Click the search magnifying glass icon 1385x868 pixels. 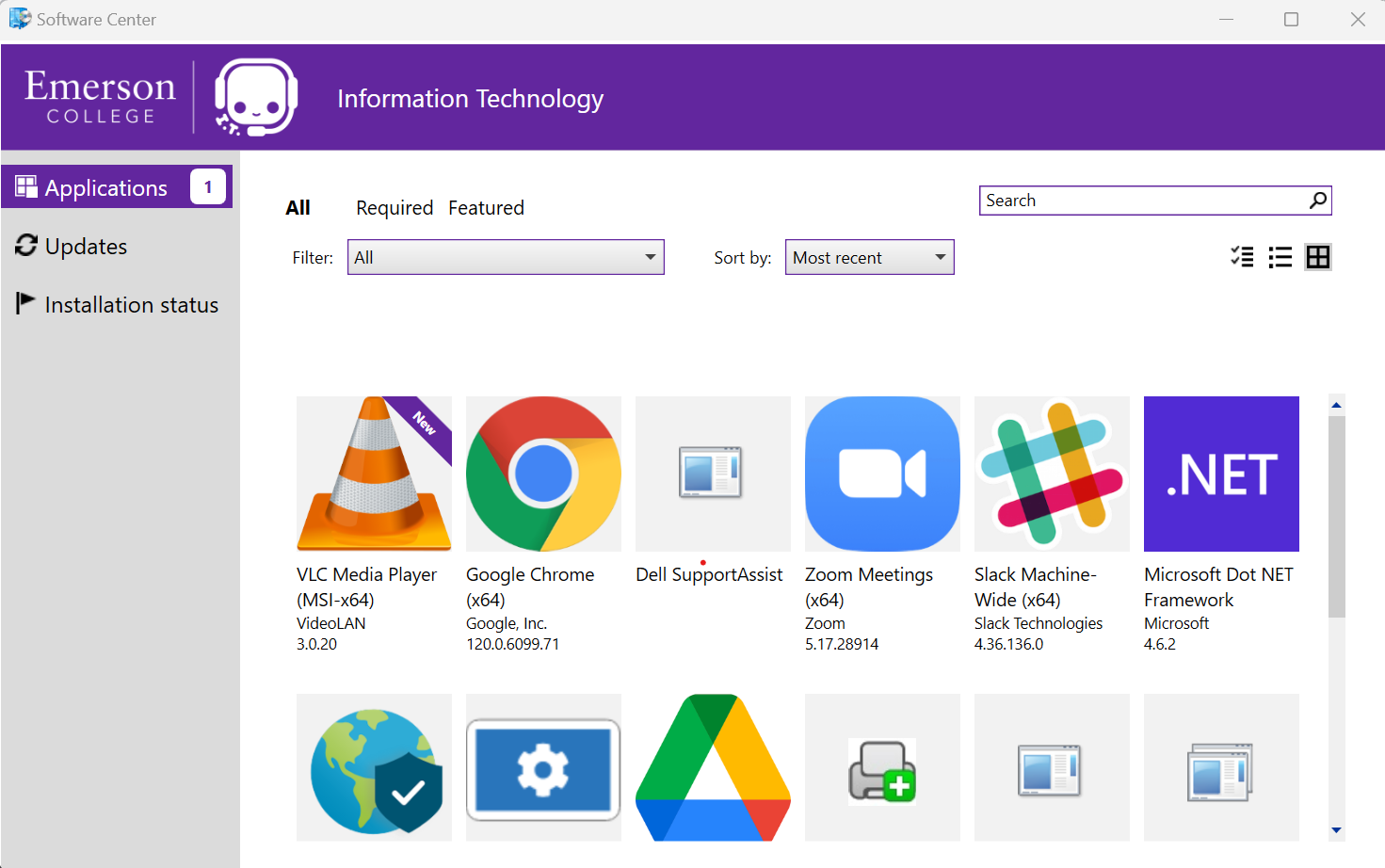pos(1318,200)
